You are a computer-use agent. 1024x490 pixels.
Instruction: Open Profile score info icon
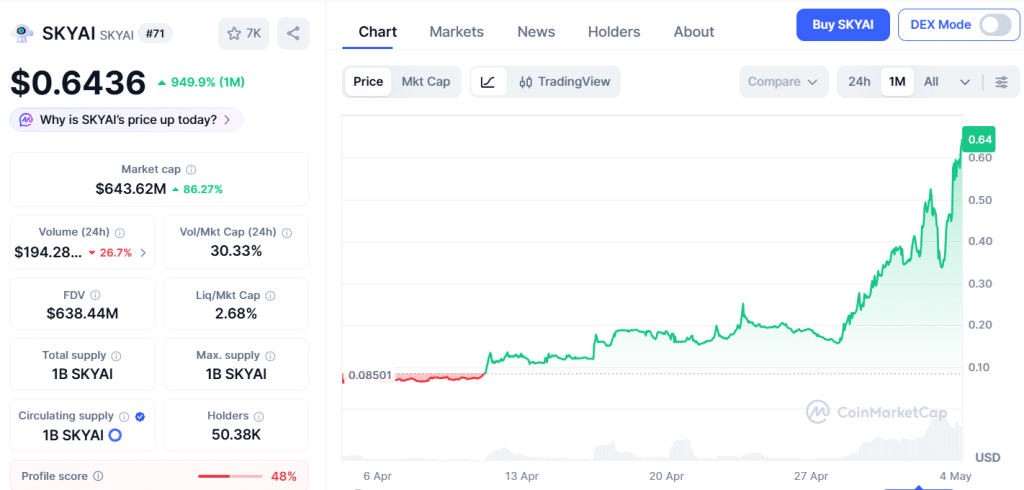pyautogui.click(x=98, y=476)
